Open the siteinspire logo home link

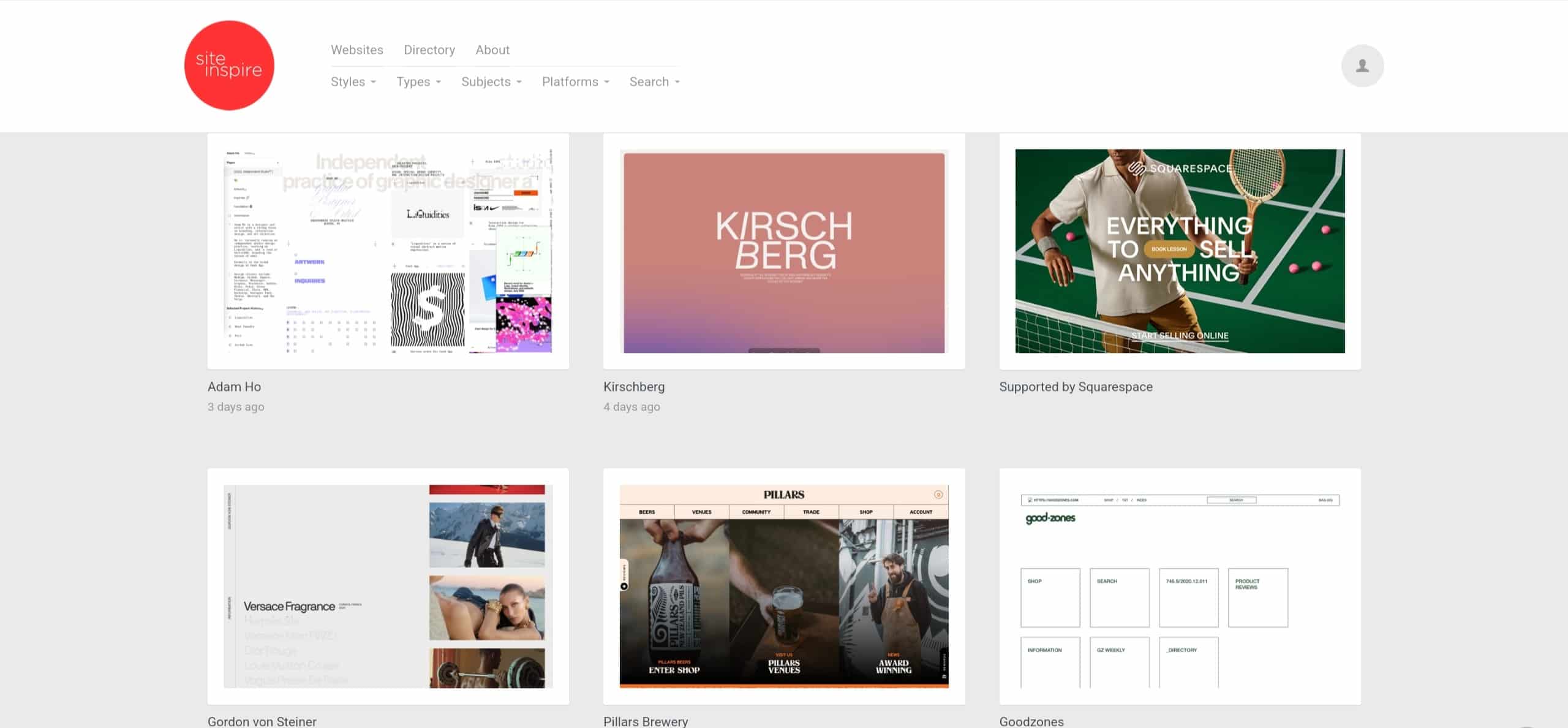(x=229, y=66)
